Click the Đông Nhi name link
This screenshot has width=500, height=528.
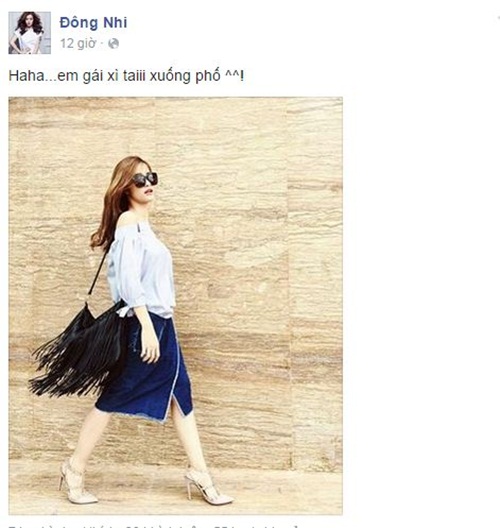pos(93,23)
